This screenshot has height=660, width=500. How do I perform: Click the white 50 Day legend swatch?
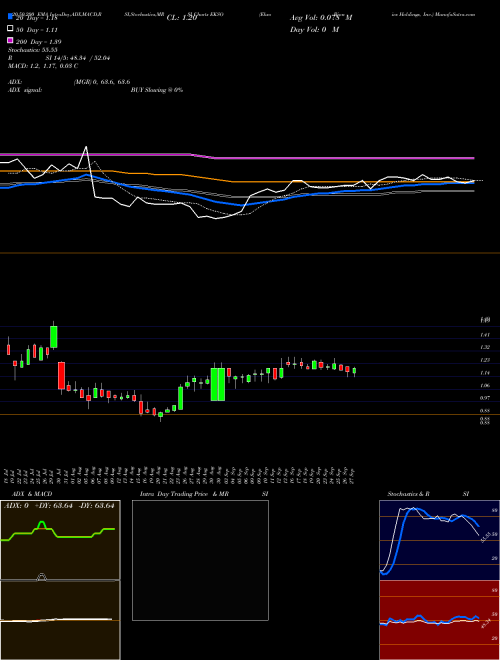pyautogui.click(x=11, y=29)
